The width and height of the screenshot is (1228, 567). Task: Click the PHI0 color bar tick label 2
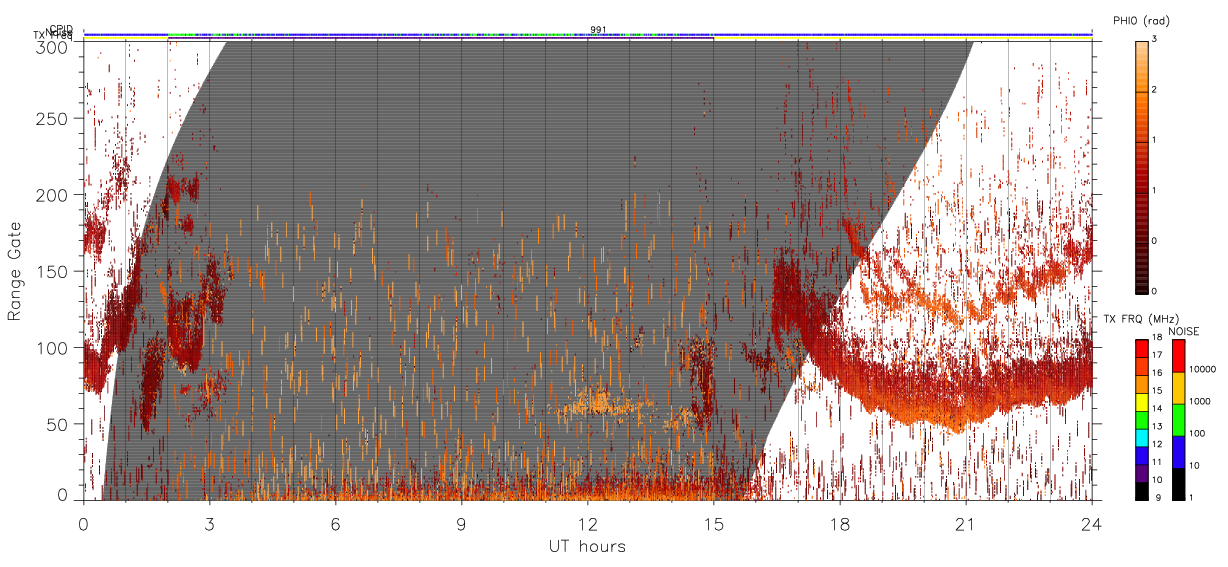click(1155, 91)
